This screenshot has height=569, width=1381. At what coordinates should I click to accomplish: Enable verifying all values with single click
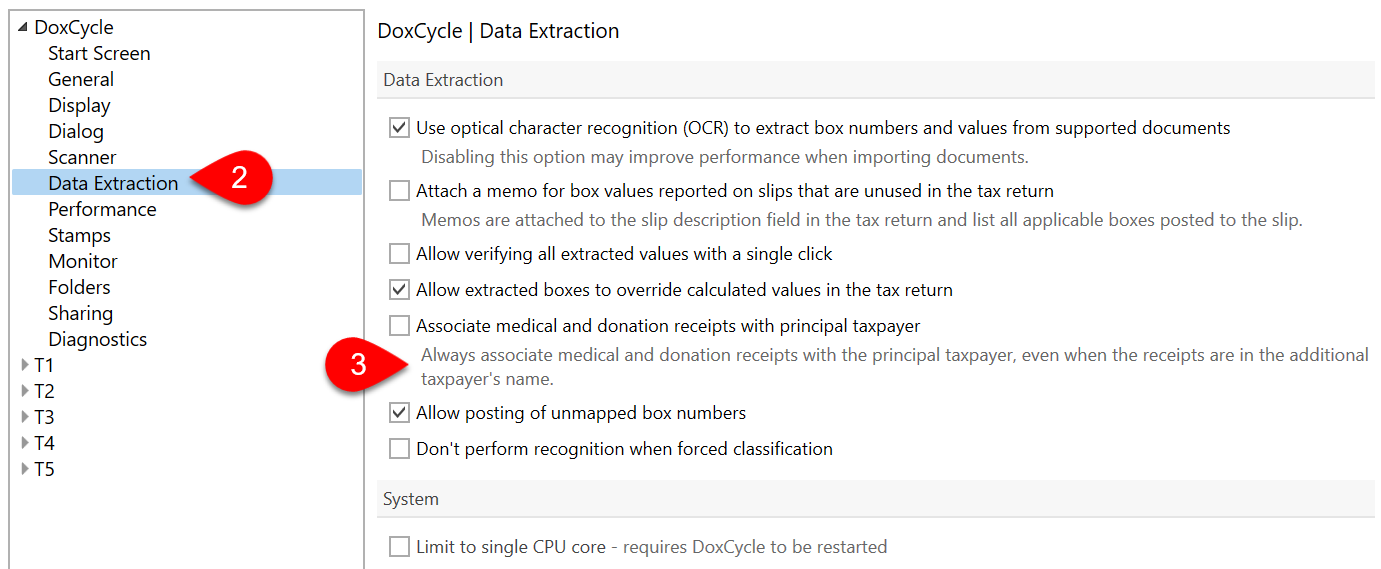[399, 254]
